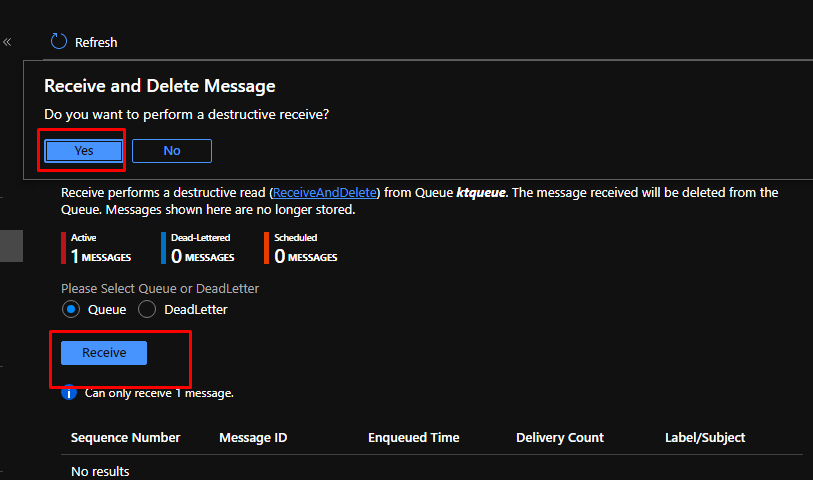Viewport: 813px width, 480px height.
Task: Click the No results table row
Action: (x=100, y=471)
